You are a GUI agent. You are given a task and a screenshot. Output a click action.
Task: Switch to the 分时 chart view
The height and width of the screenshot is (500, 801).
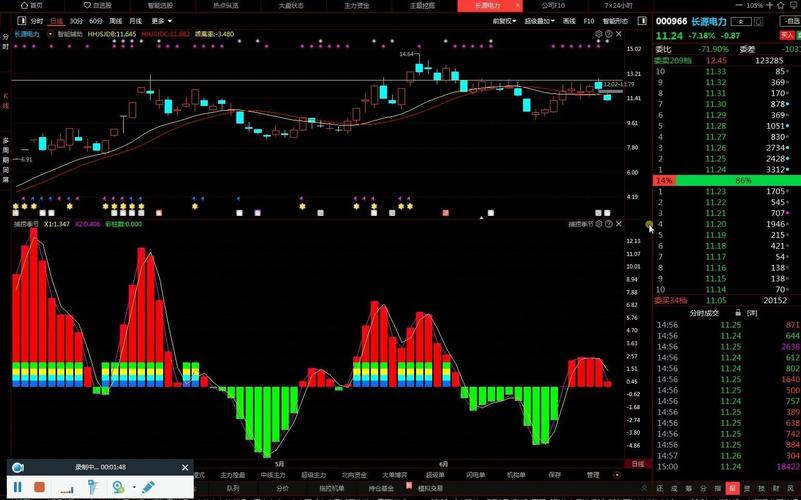[x=35, y=20]
